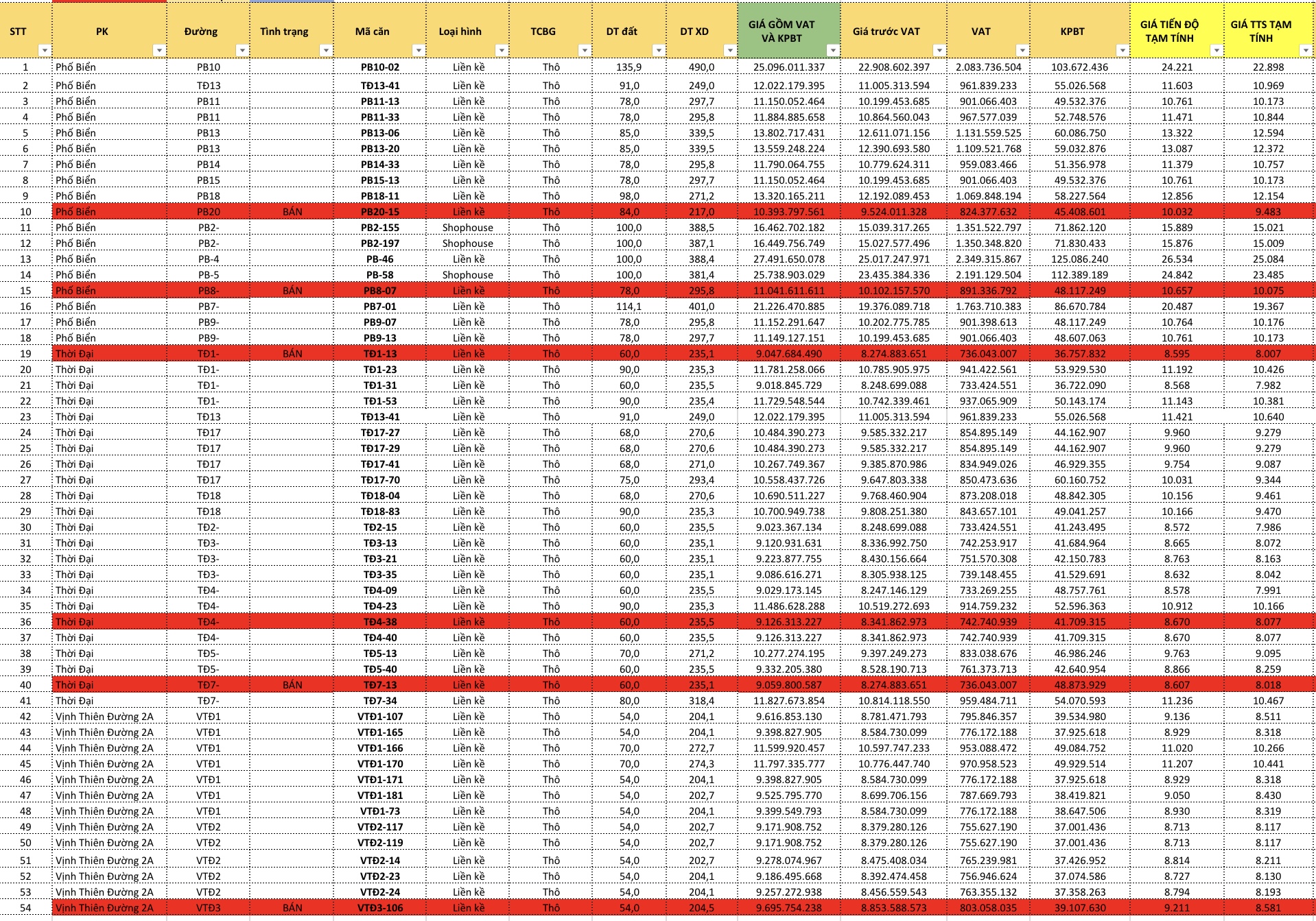Image resolution: width=1316 pixels, height=921 pixels.
Task: Open the DT XD column filter dropdown
Action: 729,50
